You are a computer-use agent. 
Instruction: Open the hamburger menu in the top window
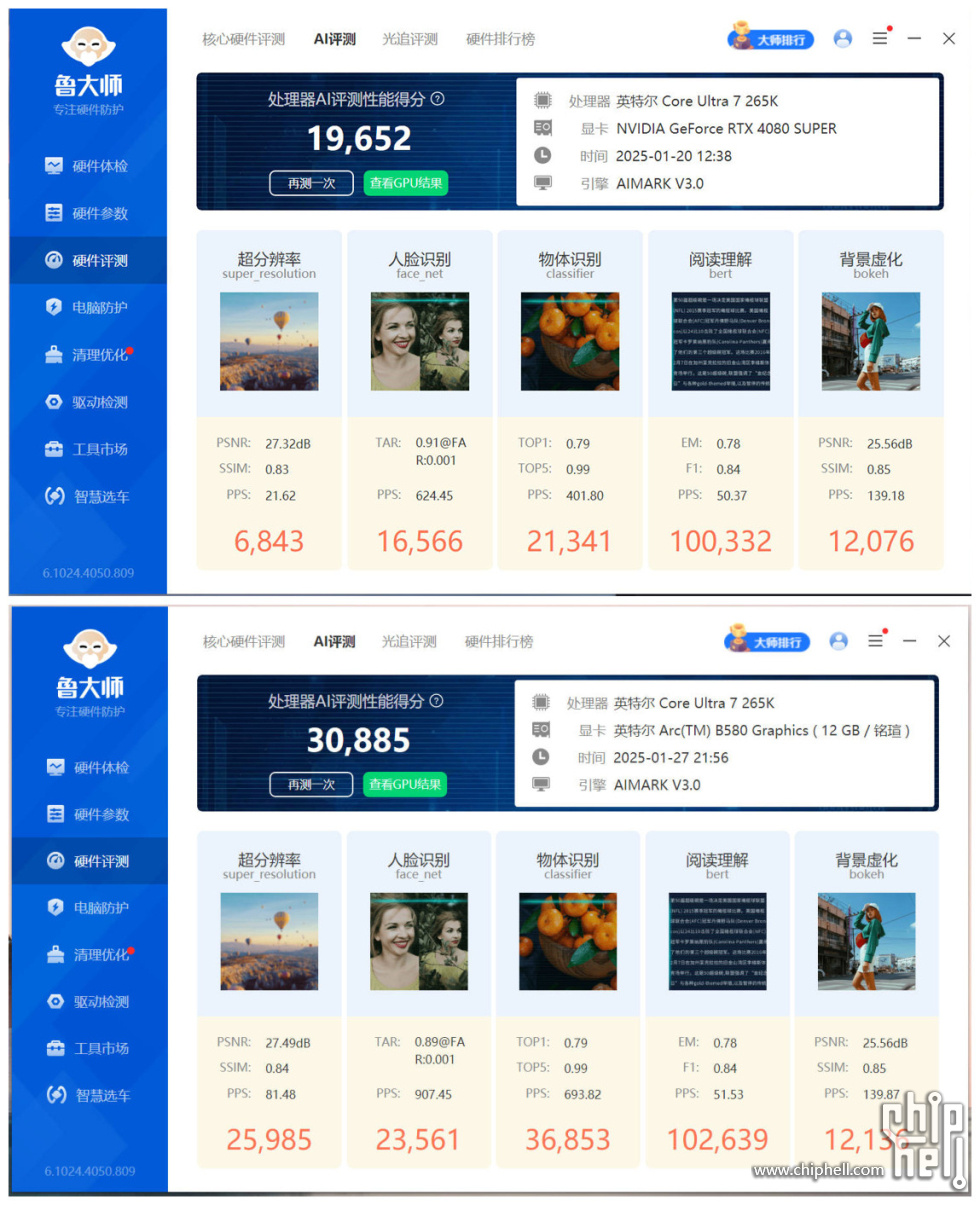880,38
